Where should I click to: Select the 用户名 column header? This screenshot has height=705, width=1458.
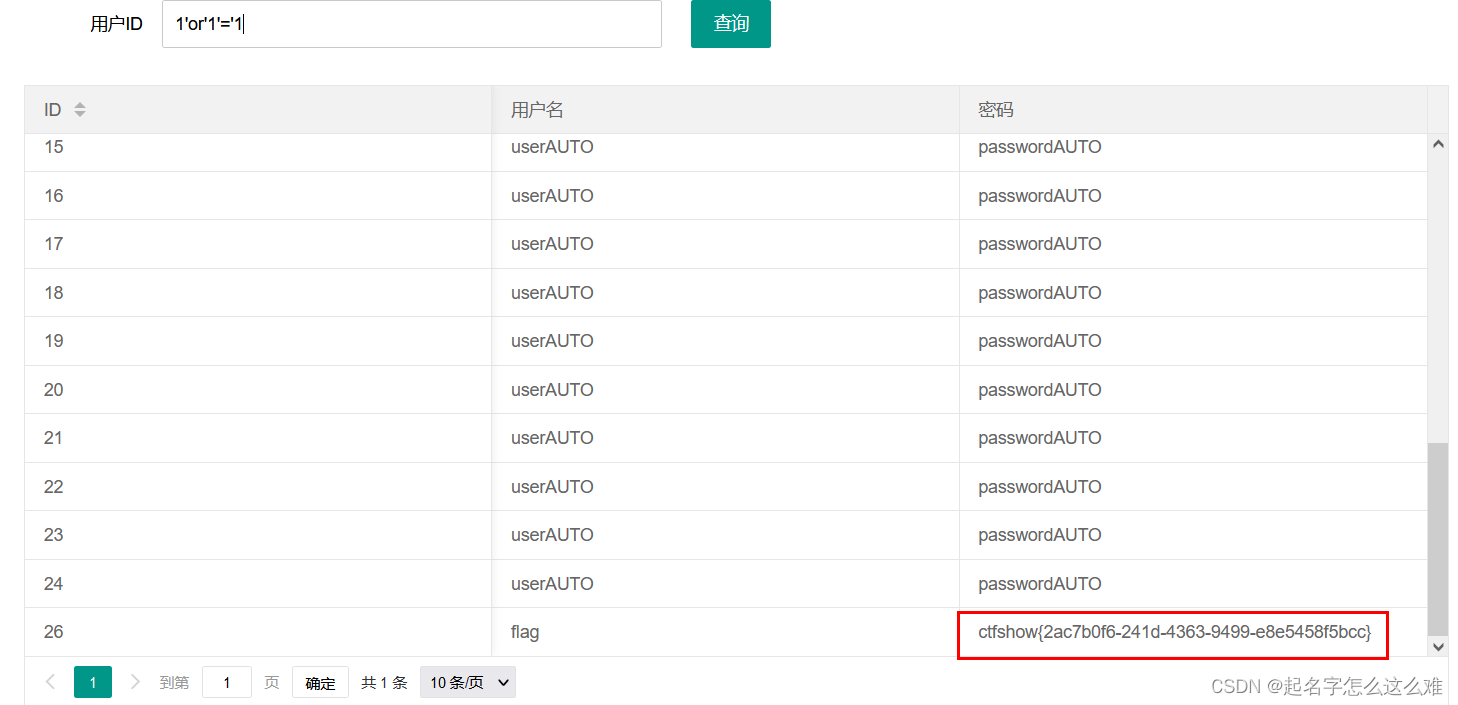(537, 109)
